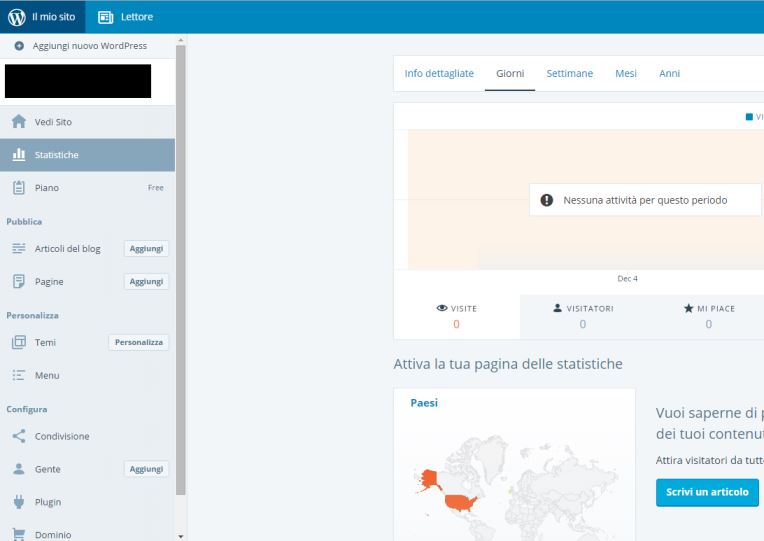Click the Condivisione share icon
Image resolution: width=764 pixels, height=541 pixels.
18,436
